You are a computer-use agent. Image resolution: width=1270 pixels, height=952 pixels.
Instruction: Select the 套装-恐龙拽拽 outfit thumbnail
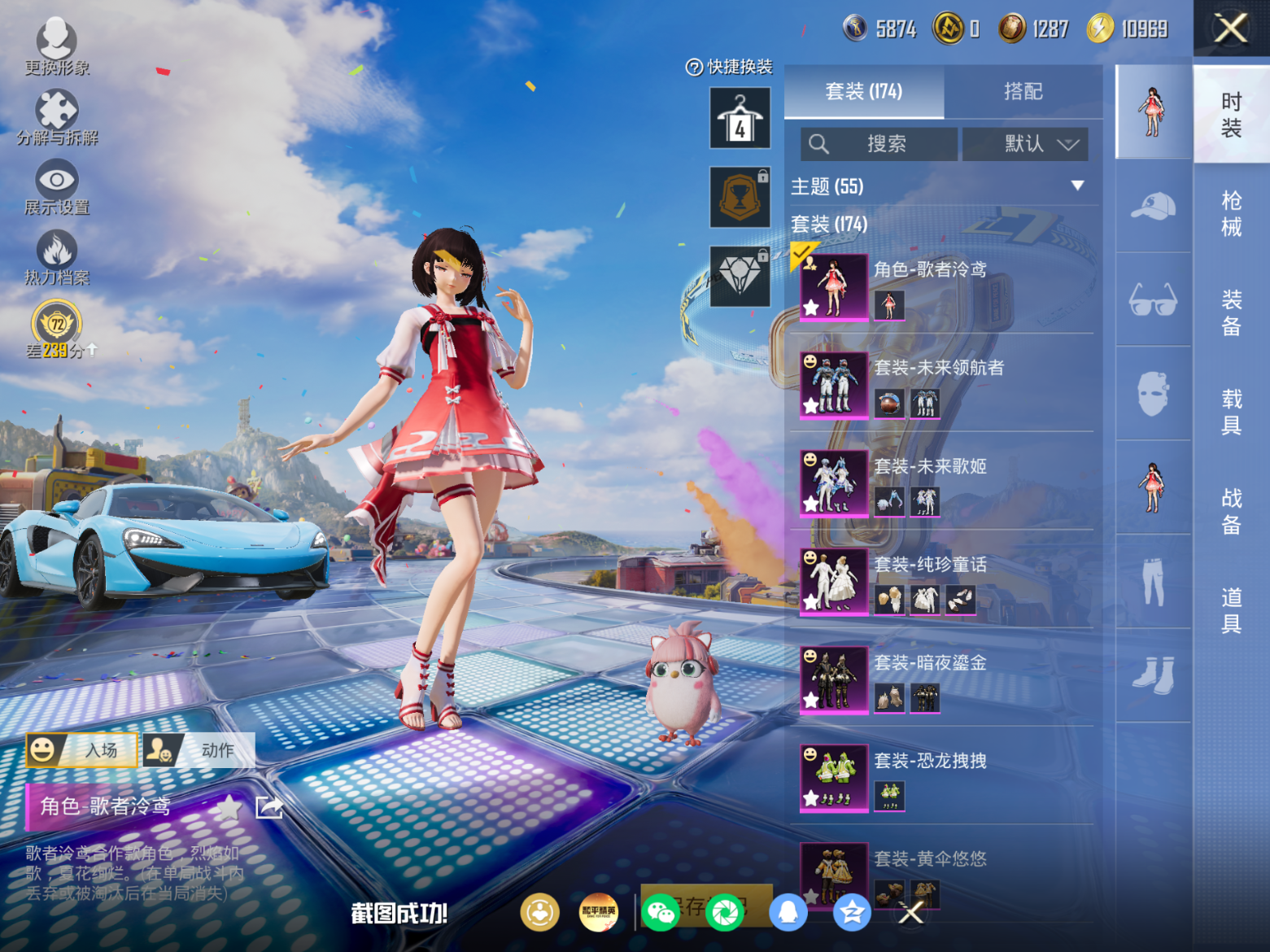coord(833,779)
